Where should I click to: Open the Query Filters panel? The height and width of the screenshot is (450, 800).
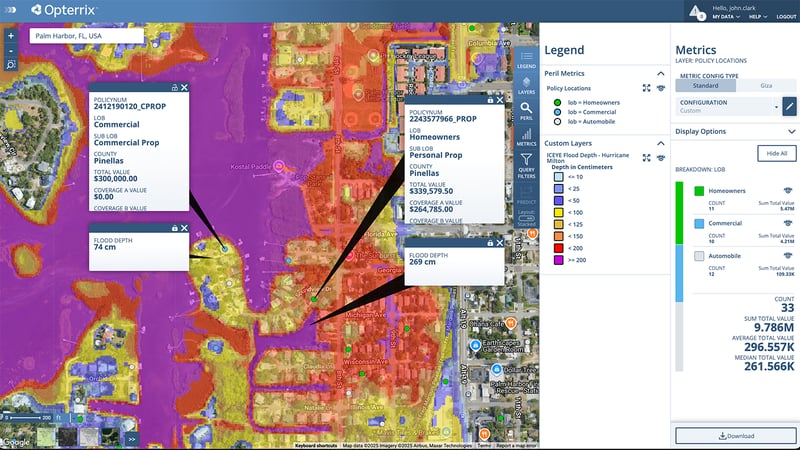pos(526,166)
